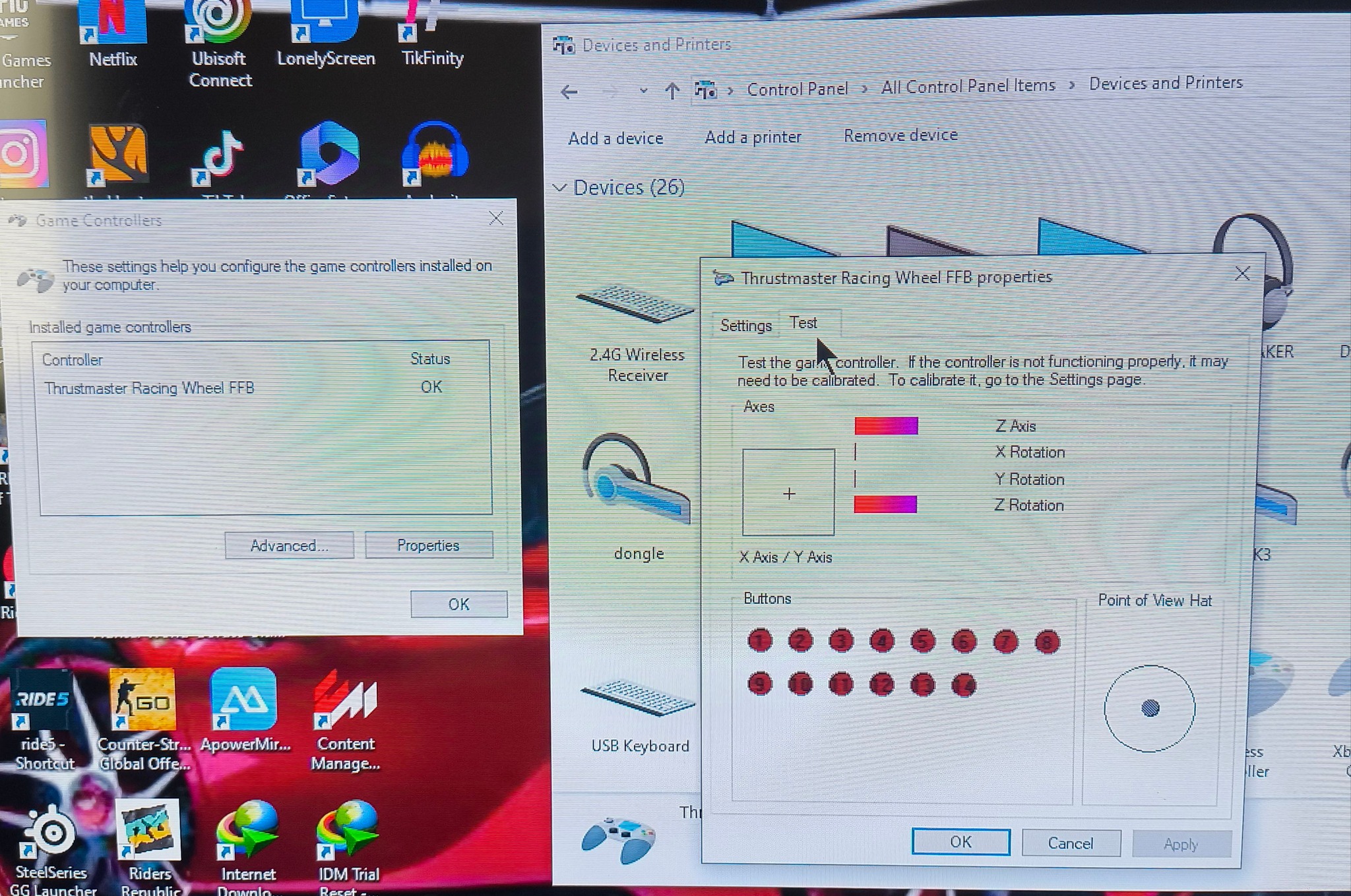
Task: Click the Status column header
Action: (x=430, y=359)
